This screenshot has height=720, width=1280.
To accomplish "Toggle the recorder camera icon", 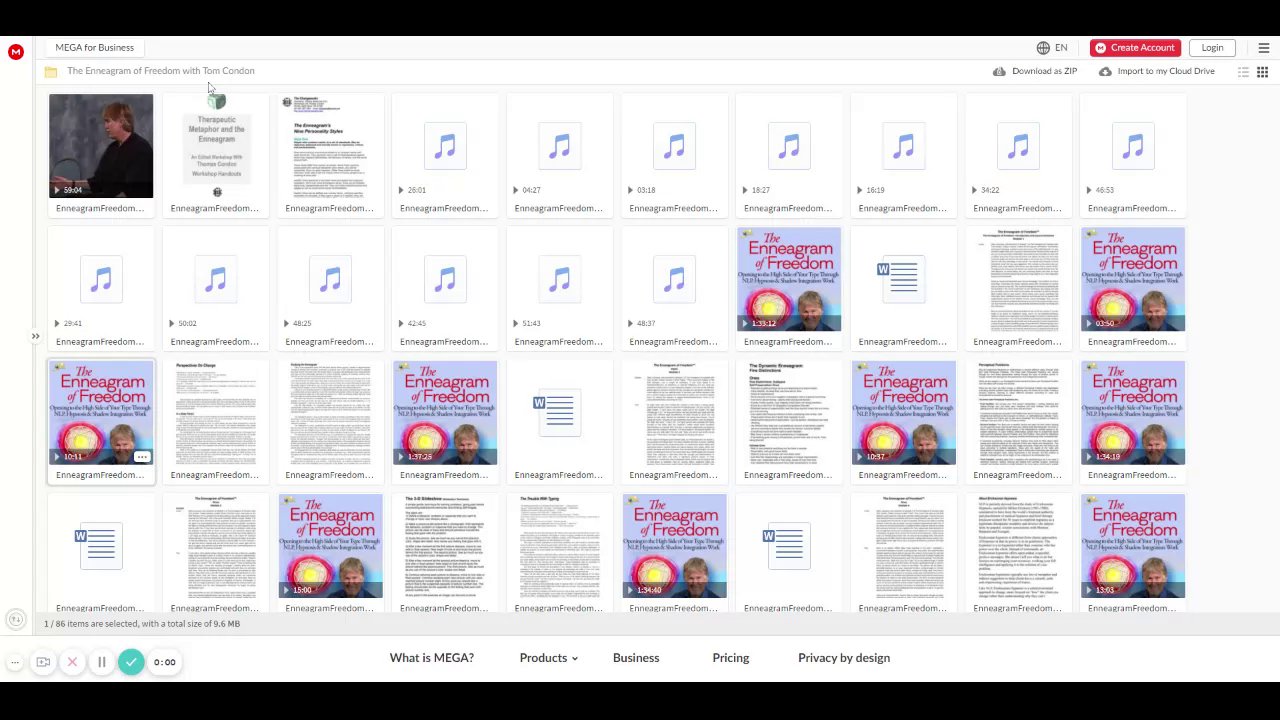I will (43, 662).
